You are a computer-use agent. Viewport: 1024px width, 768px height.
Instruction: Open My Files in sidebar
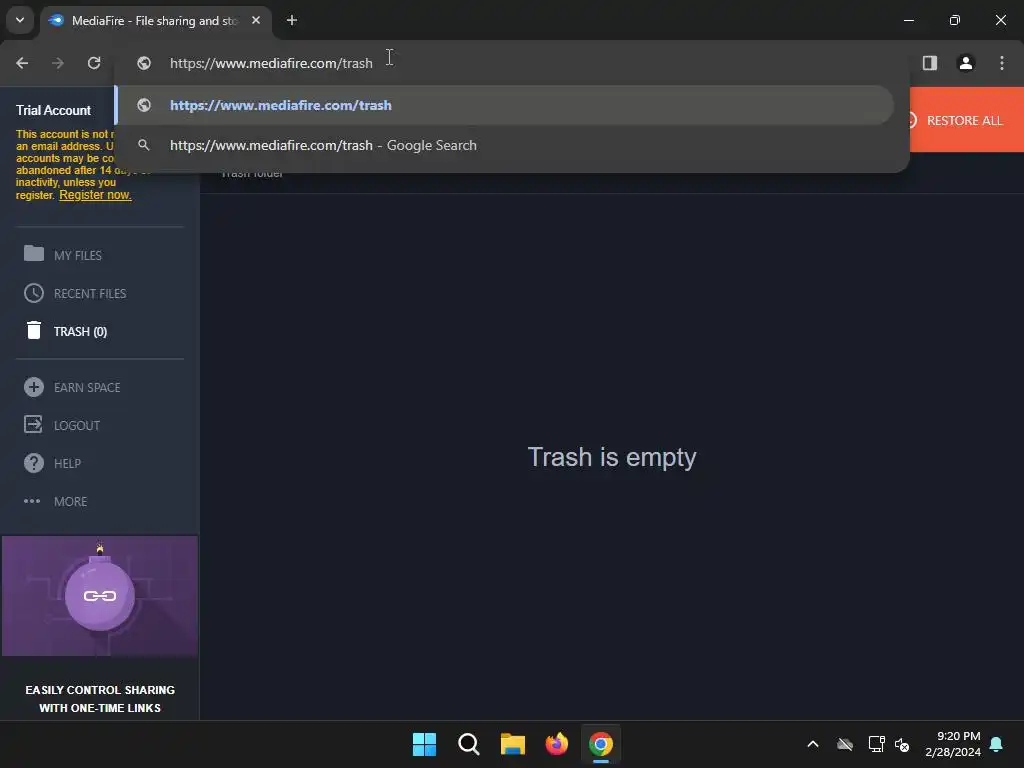(78, 255)
